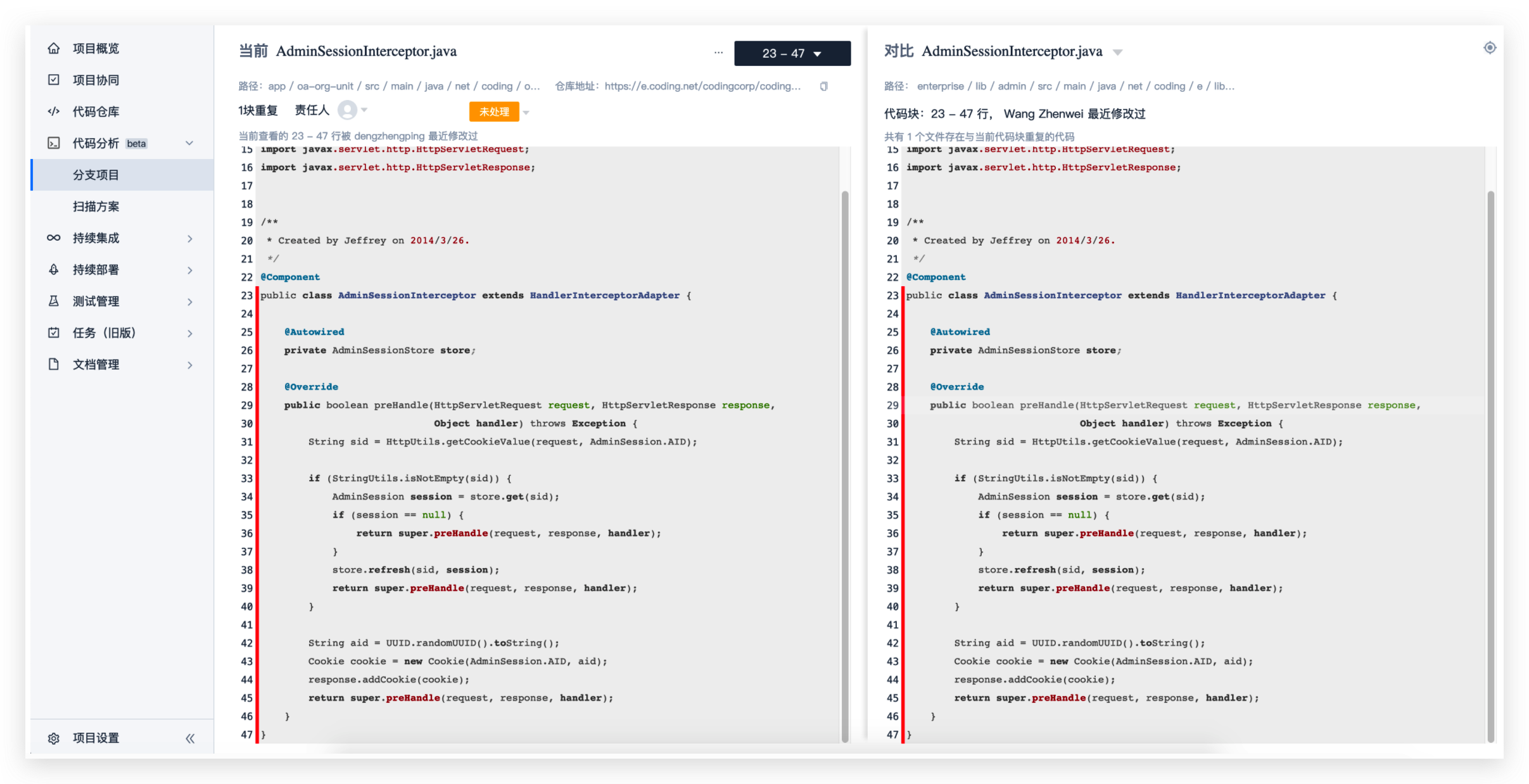The width and height of the screenshot is (1529, 784).
Task: Expand compare file dropdown next to 对比 AdminSessionInterceptor.java
Action: coord(1118,53)
